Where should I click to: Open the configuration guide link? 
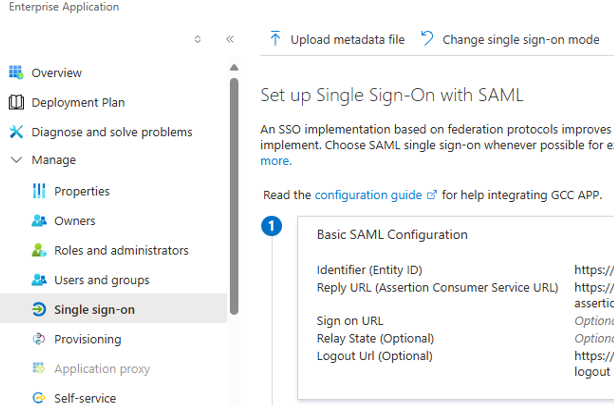(368, 195)
